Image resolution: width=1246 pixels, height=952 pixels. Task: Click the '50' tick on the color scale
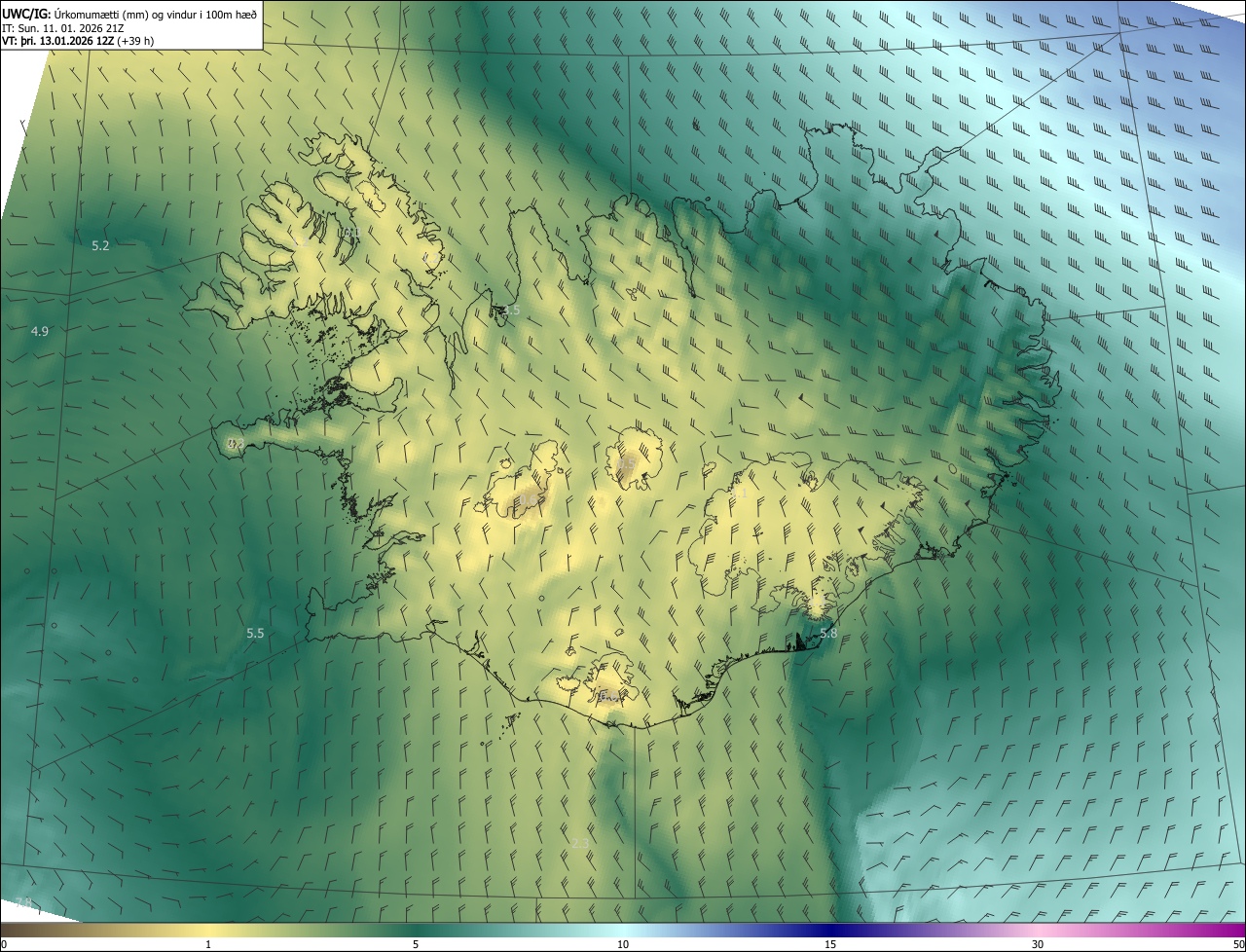pyautogui.click(x=1238, y=945)
